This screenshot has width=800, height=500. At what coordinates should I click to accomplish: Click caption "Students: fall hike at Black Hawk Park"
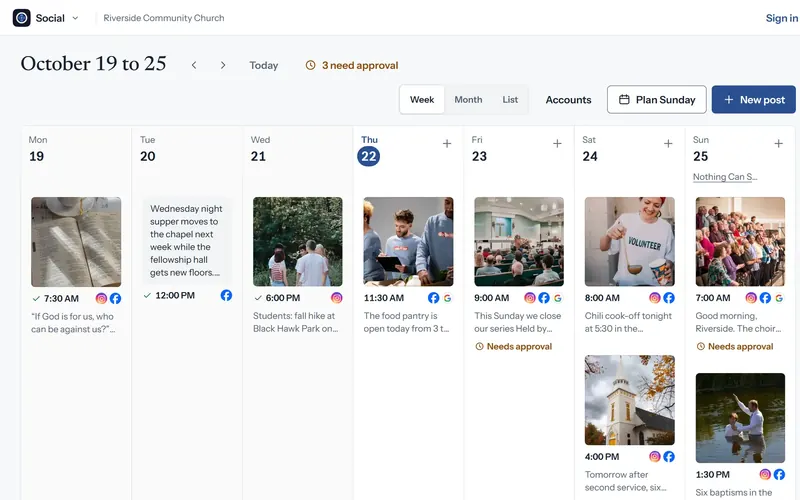pos(295,322)
